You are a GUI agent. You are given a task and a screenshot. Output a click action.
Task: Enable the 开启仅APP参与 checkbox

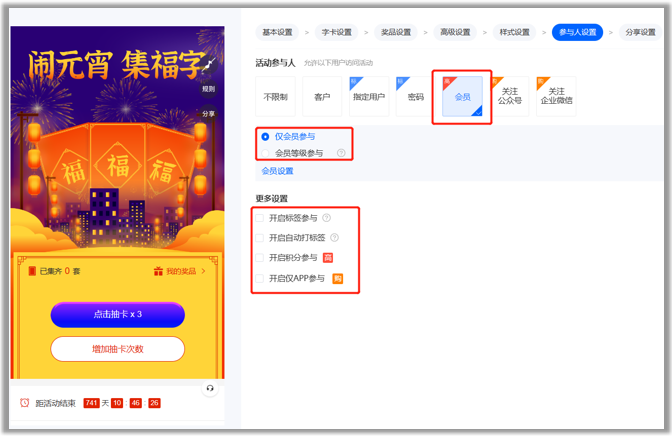pos(259,279)
